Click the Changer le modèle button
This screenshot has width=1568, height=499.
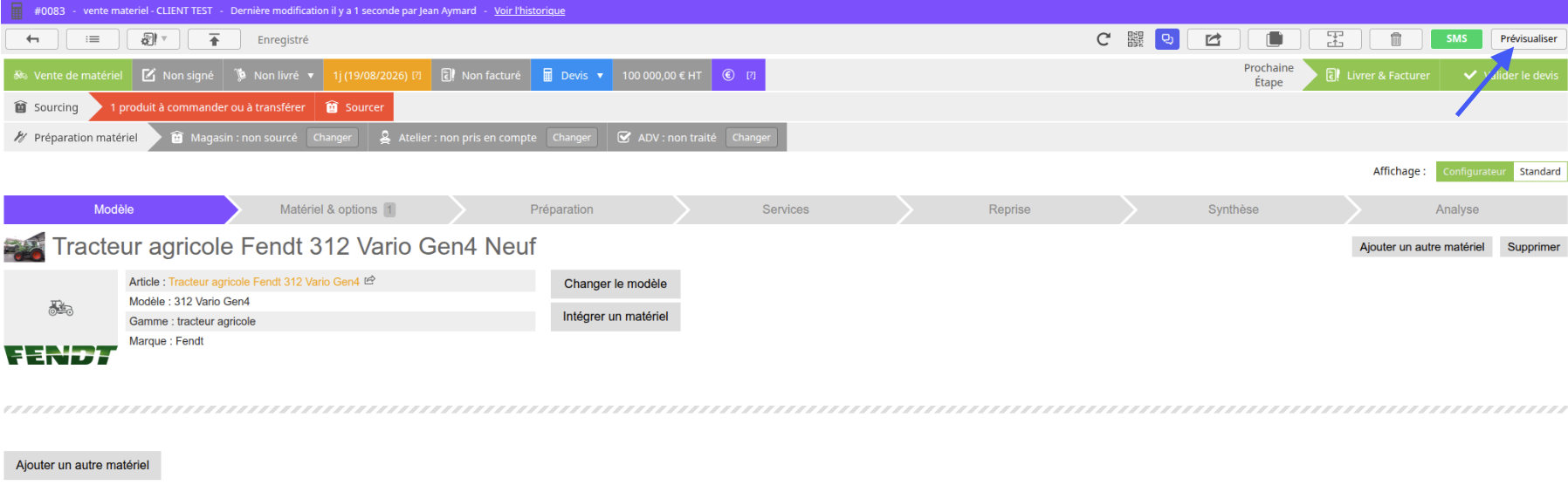[x=616, y=284]
